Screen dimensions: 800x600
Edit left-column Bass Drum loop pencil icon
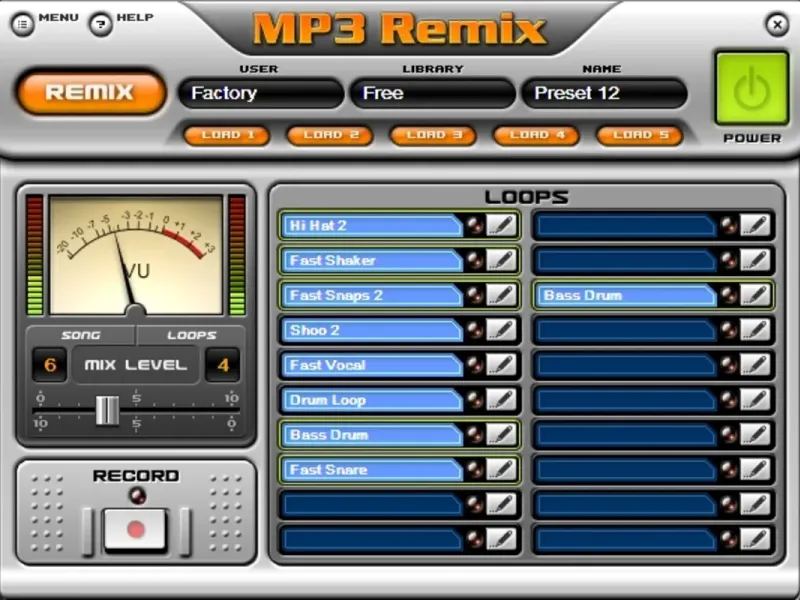502,435
